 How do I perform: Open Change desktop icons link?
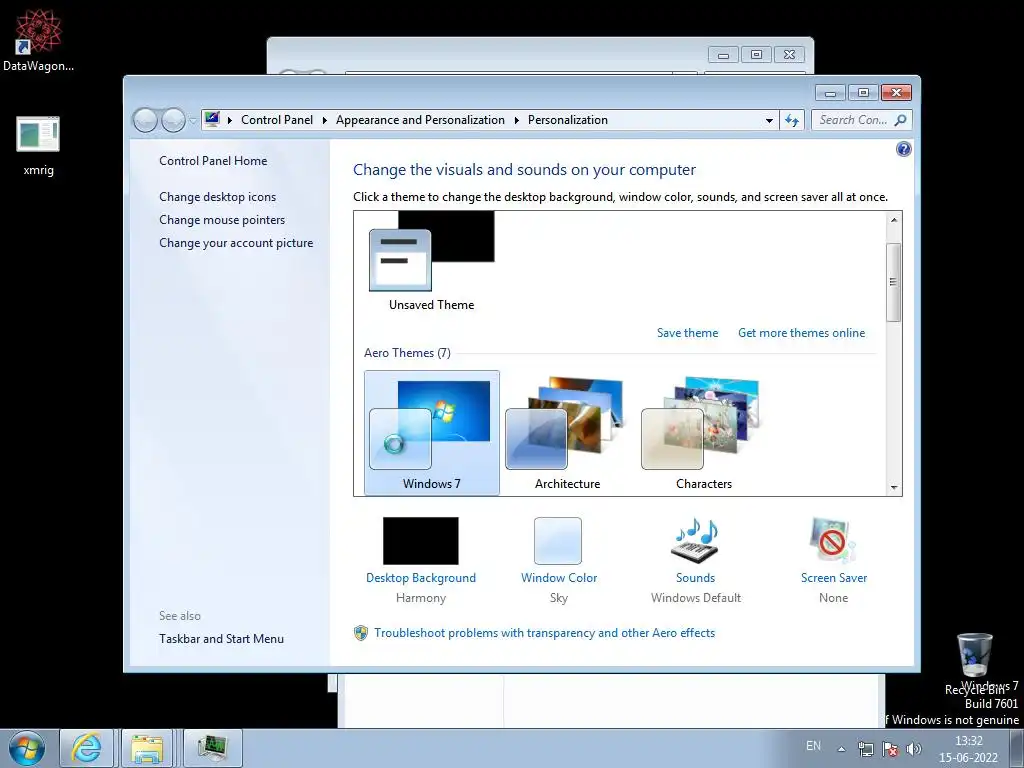[217, 197]
